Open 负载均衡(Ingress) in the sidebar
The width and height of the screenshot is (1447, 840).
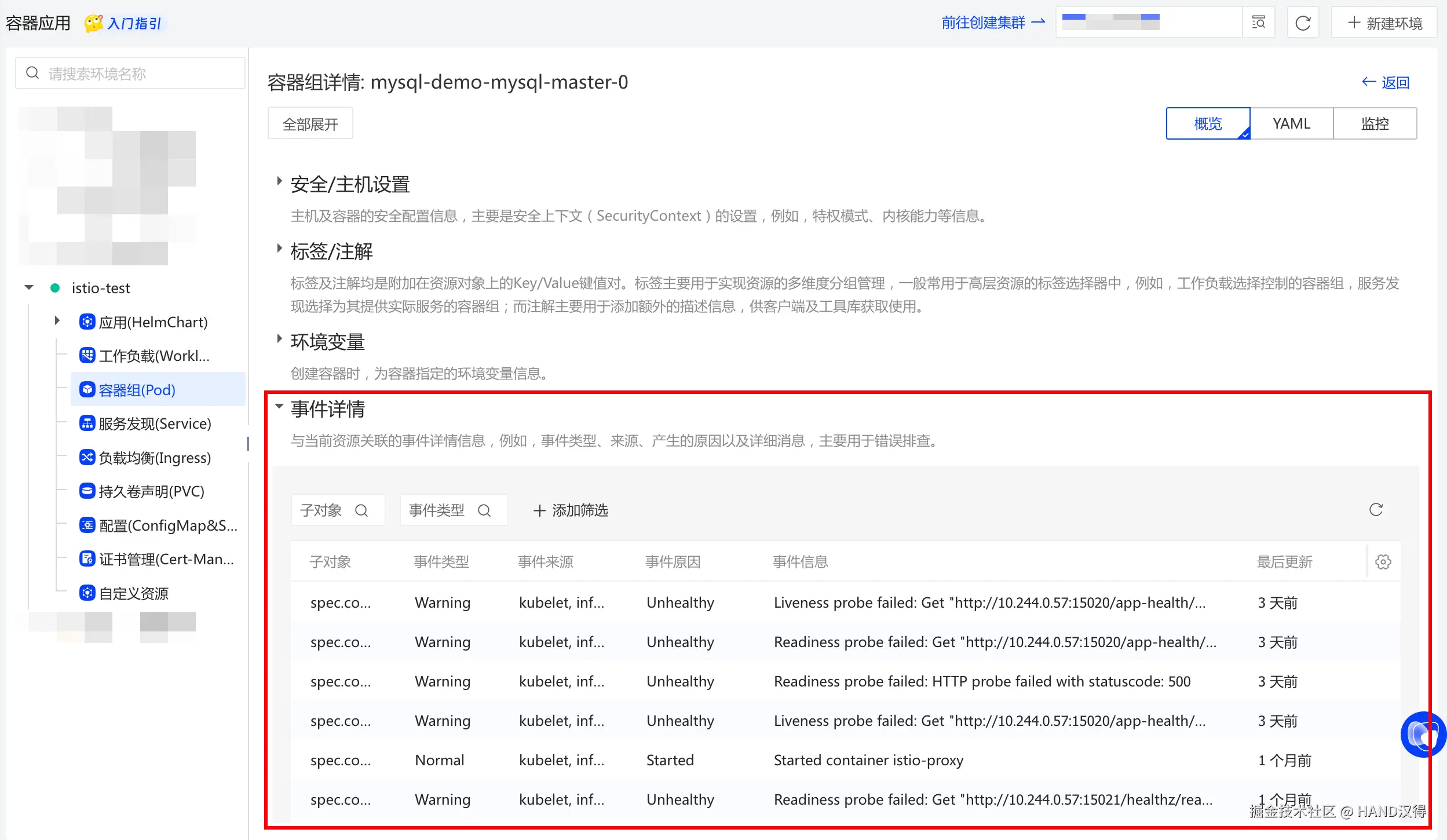(x=155, y=458)
